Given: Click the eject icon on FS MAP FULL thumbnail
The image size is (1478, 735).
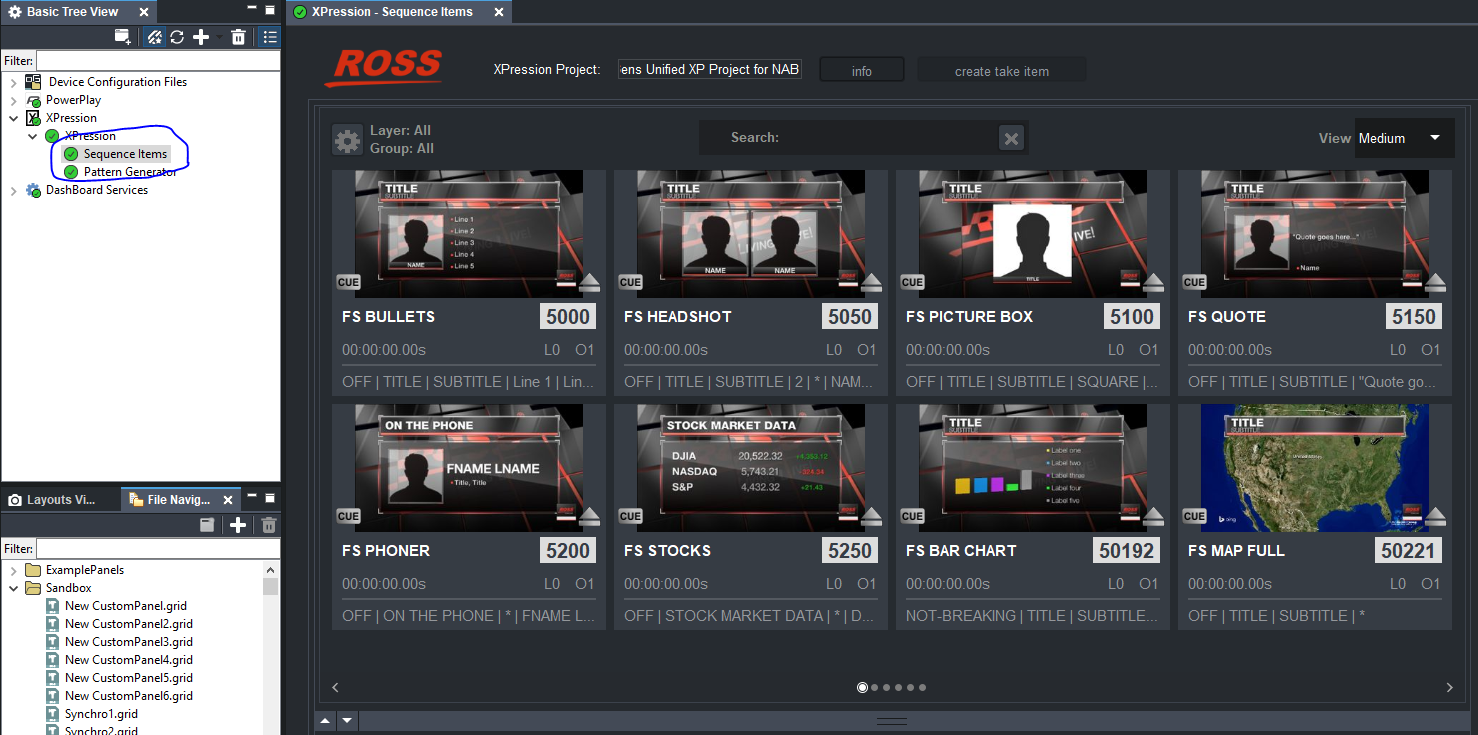Looking at the screenshot, I should tap(1436, 517).
